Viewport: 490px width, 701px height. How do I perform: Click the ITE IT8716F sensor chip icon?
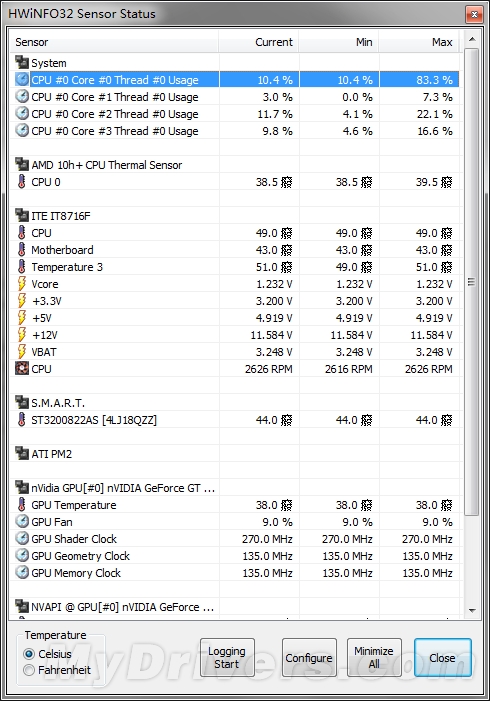[x=22, y=215]
